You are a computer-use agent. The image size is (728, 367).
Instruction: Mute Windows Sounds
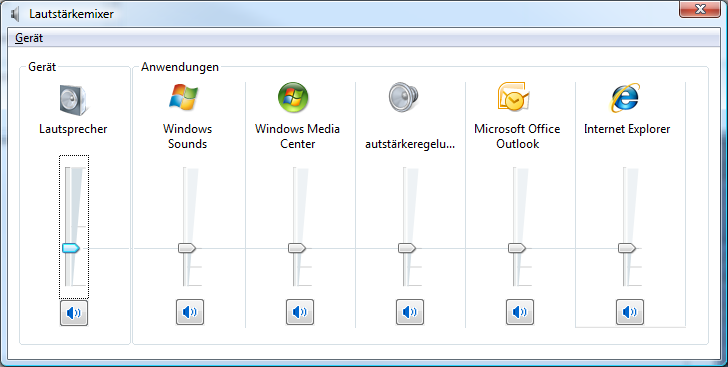190,312
